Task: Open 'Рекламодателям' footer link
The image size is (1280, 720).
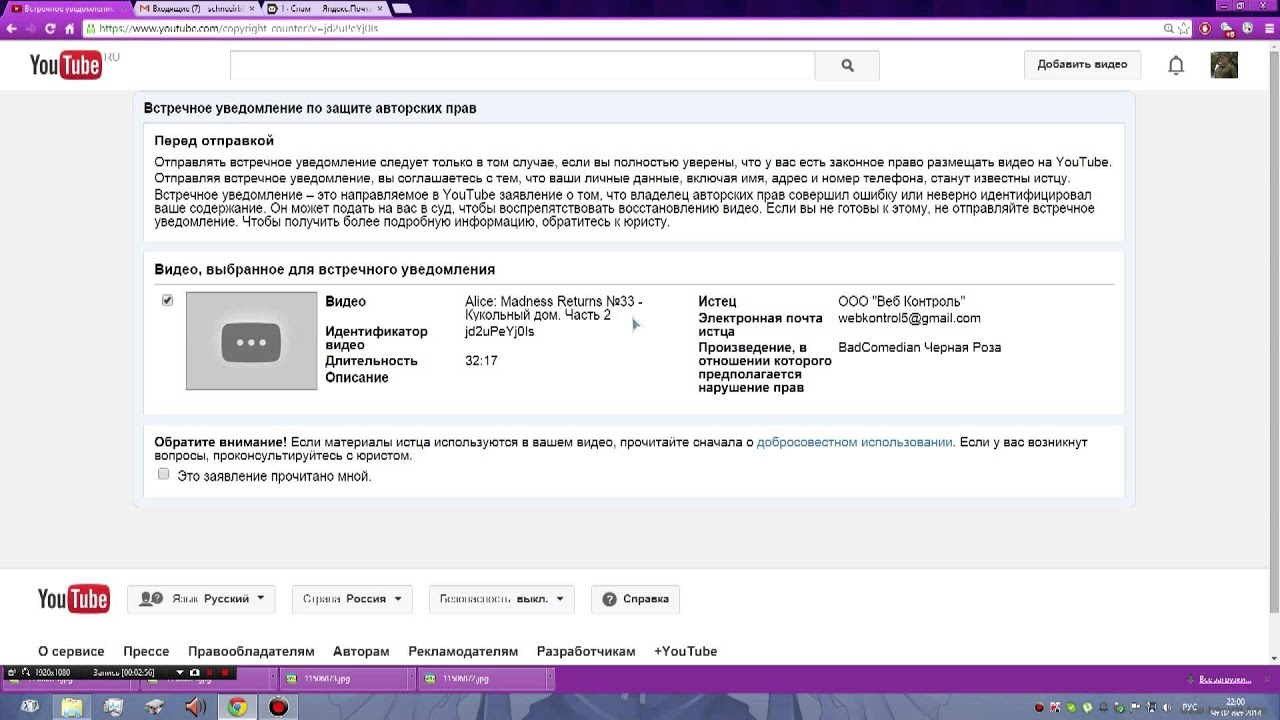Action: click(x=463, y=651)
